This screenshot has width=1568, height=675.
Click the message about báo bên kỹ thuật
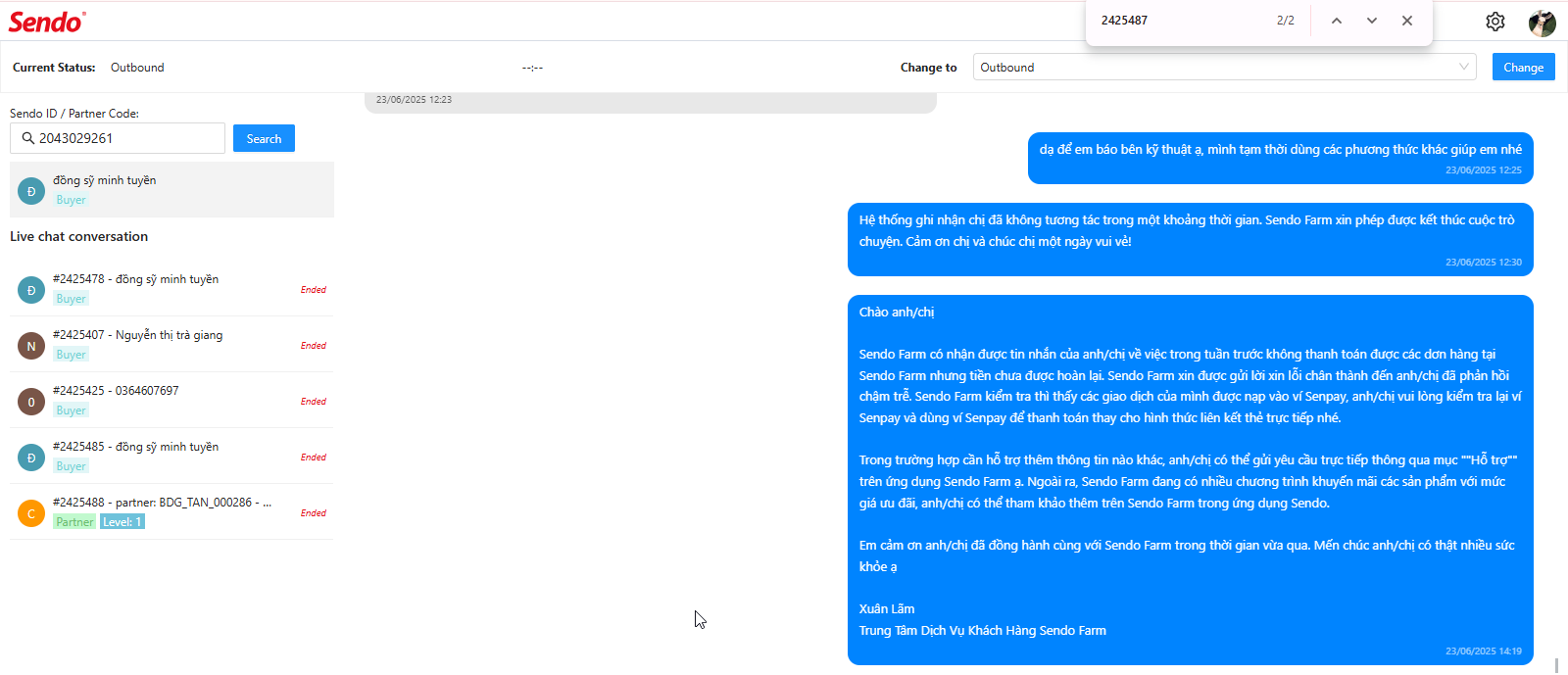(x=1280, y=158)
